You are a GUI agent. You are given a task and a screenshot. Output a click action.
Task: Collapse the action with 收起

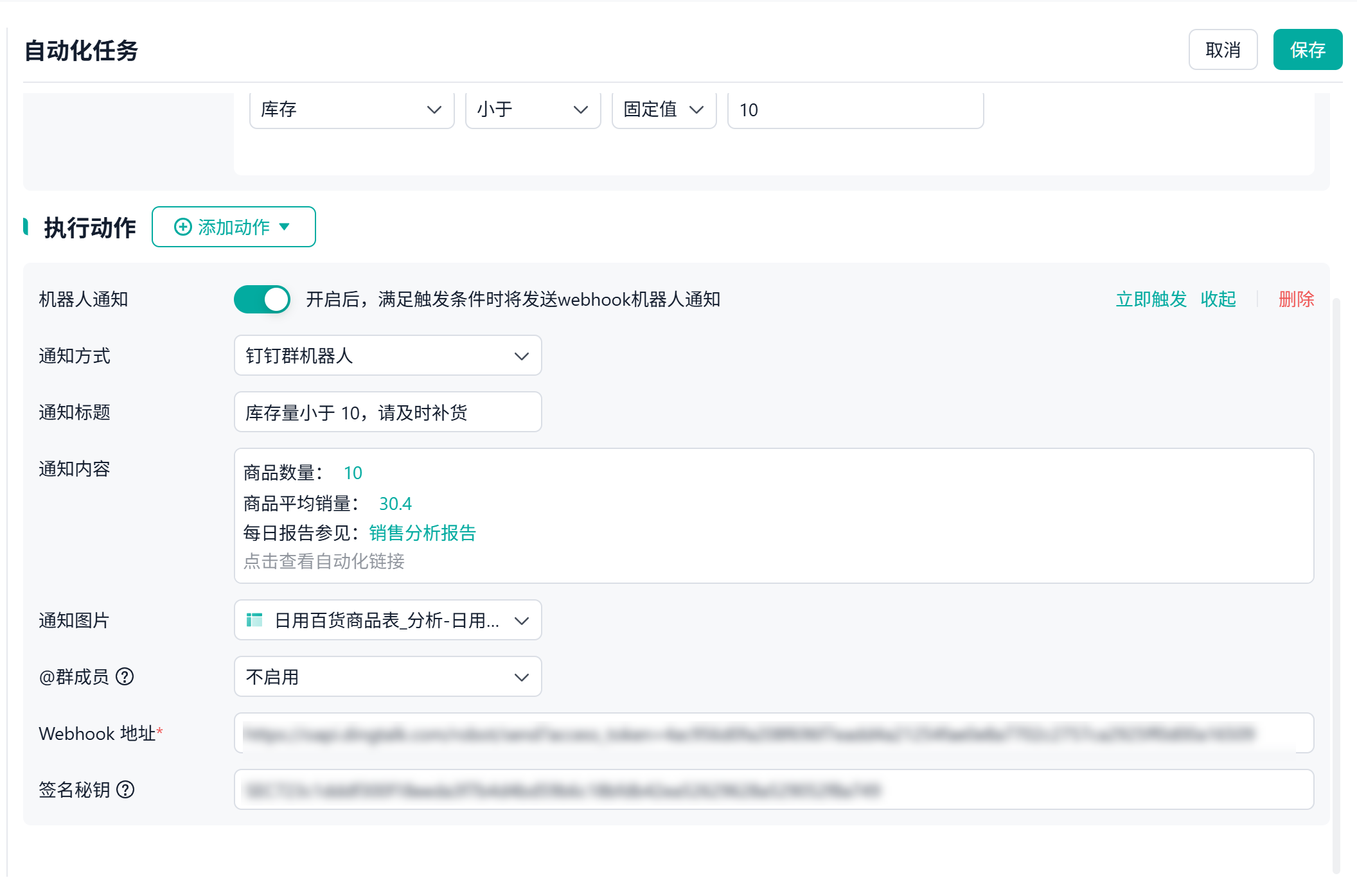[x=1218, y=299]
